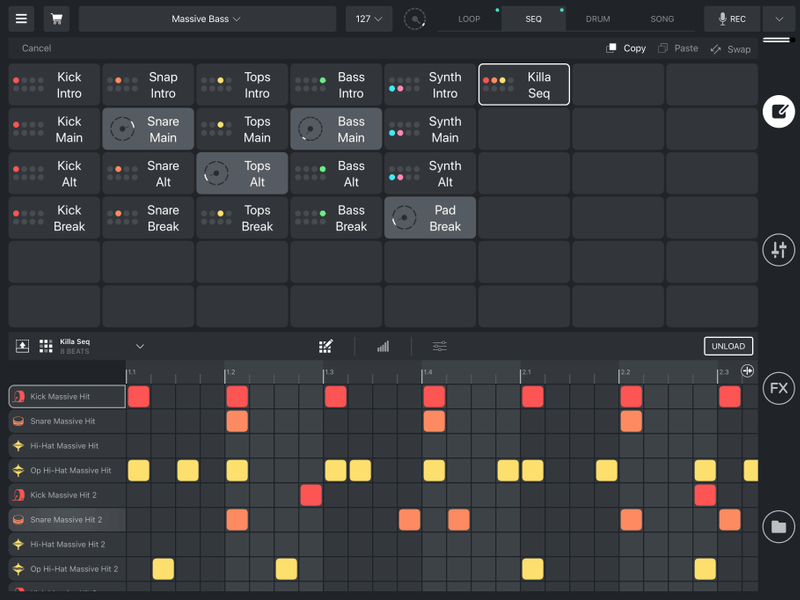Click the upload pattern icon
Image resolution: width=800 pixels, height=600 pixels.
(x=22, y=346)
